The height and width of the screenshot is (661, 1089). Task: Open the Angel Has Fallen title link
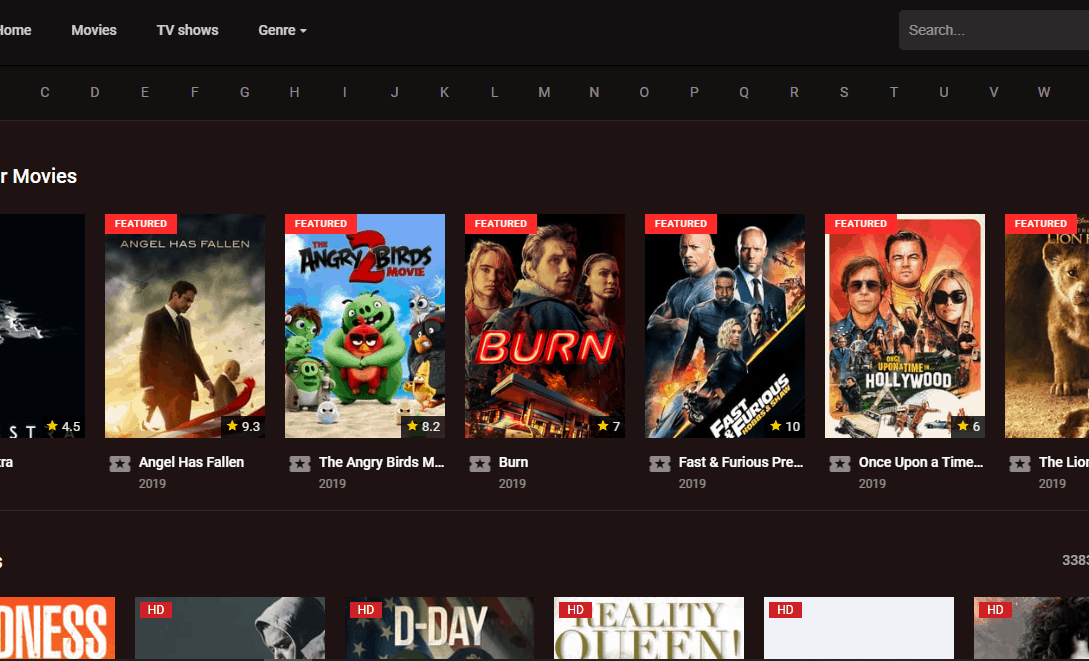pyautogui.click(x=192, y=462)
